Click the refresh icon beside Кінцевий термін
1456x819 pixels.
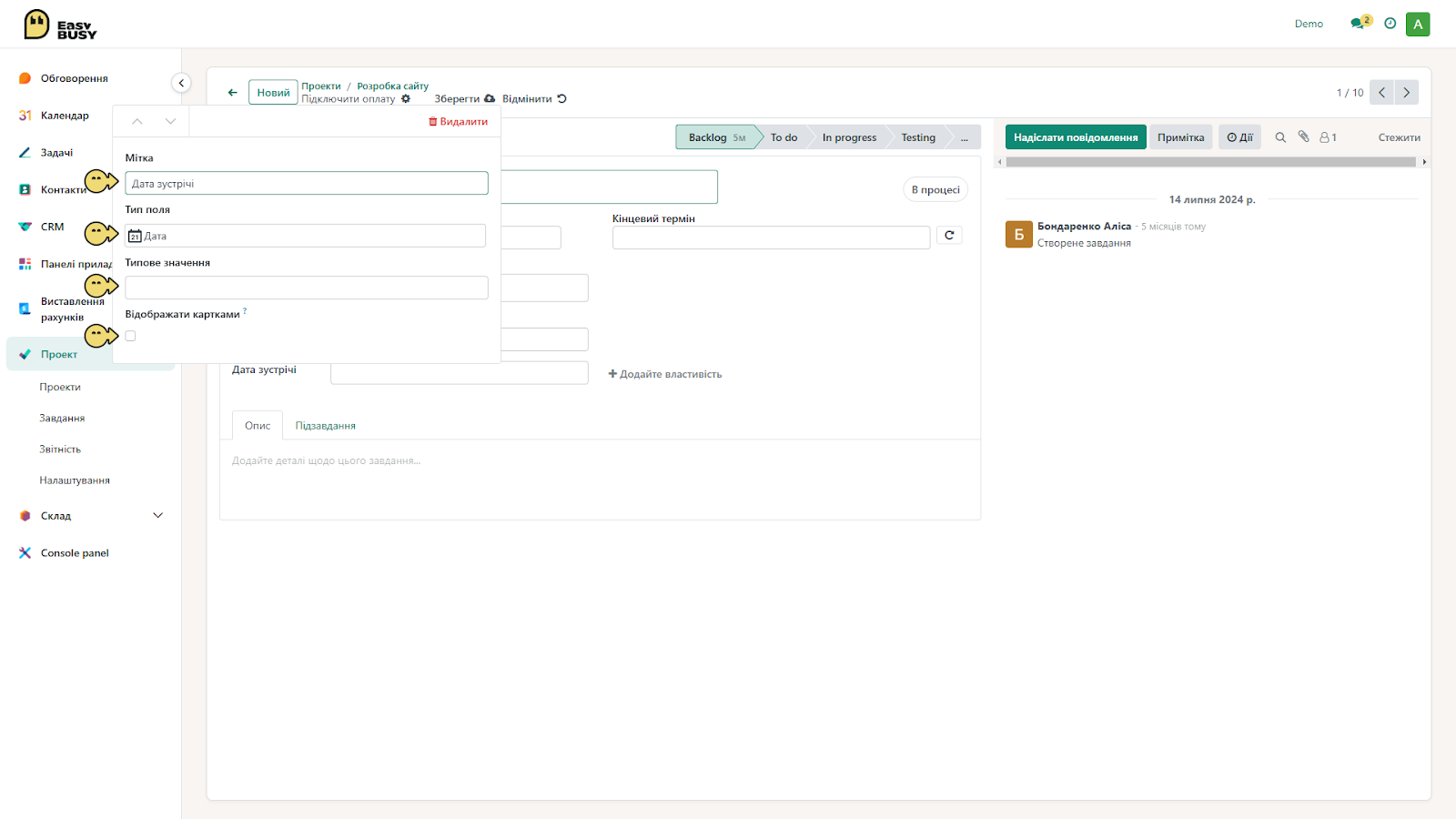[x=949, y=236]
